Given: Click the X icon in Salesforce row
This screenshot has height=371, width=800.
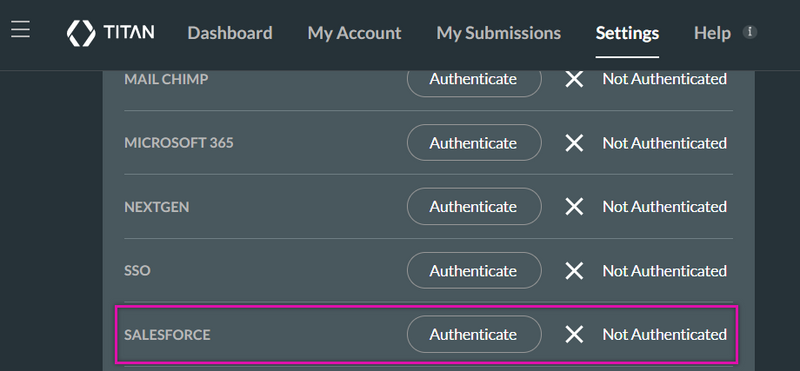Looking at the screenshot, I should point(574,334).
